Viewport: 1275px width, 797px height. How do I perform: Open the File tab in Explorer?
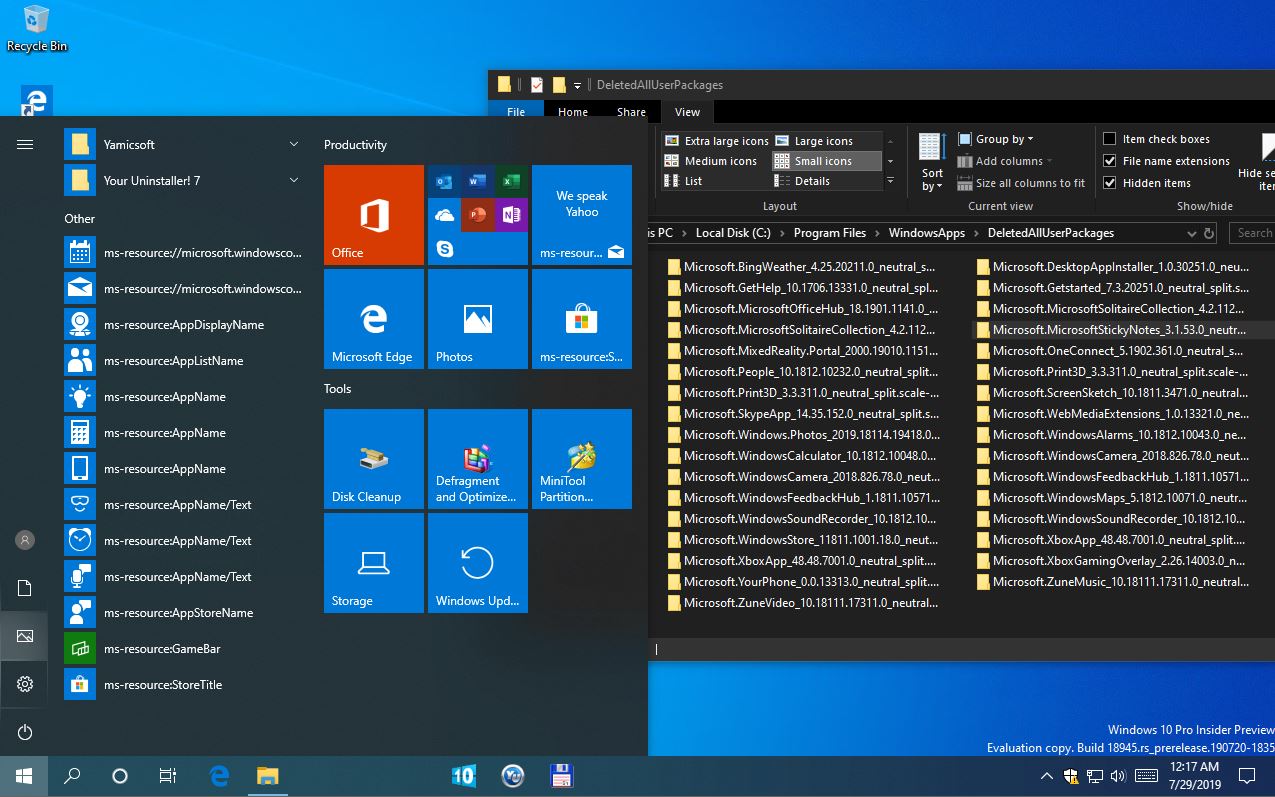click(x=516, y=112)
